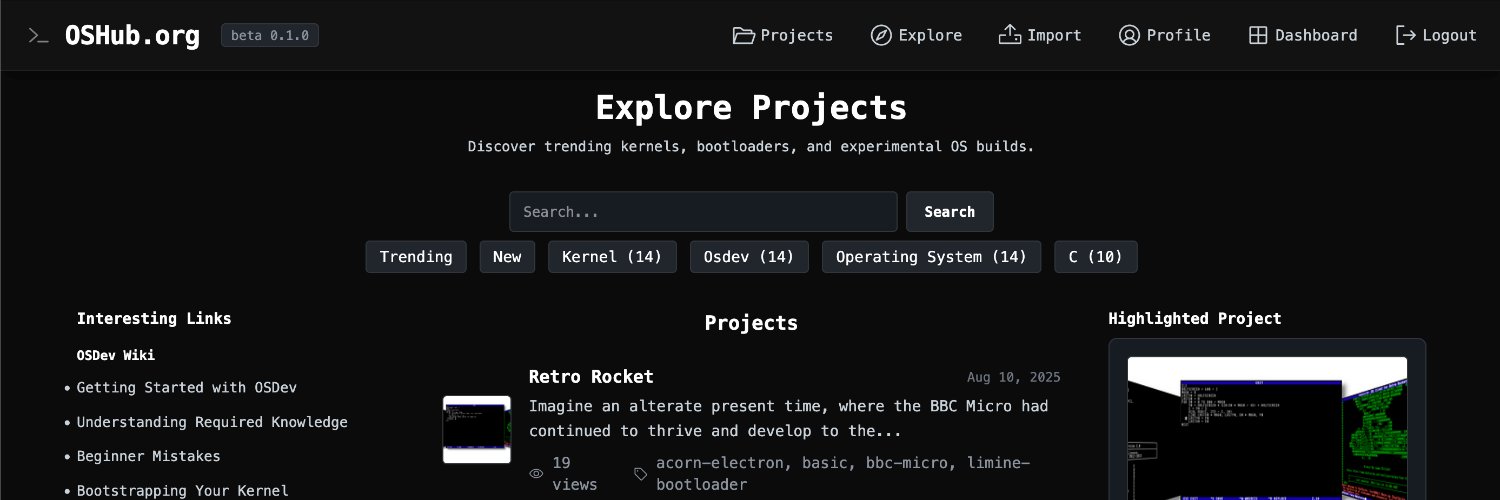Viewport: 1500px width, 500px height.
Task: Click the Projects folder icon
Action: pyautogui.click(x=743, y=36)
